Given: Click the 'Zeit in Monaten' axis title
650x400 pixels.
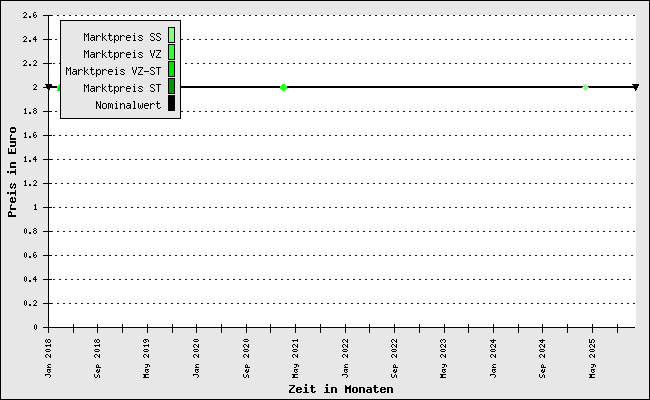Looking at the screenshot, I should point(340,389).
